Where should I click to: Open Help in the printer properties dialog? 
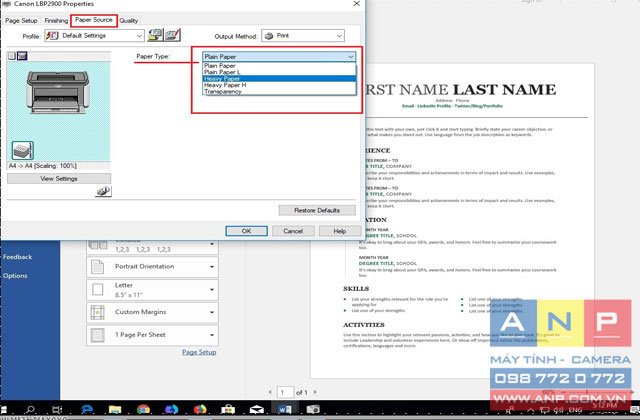click(x=340, y=231)
